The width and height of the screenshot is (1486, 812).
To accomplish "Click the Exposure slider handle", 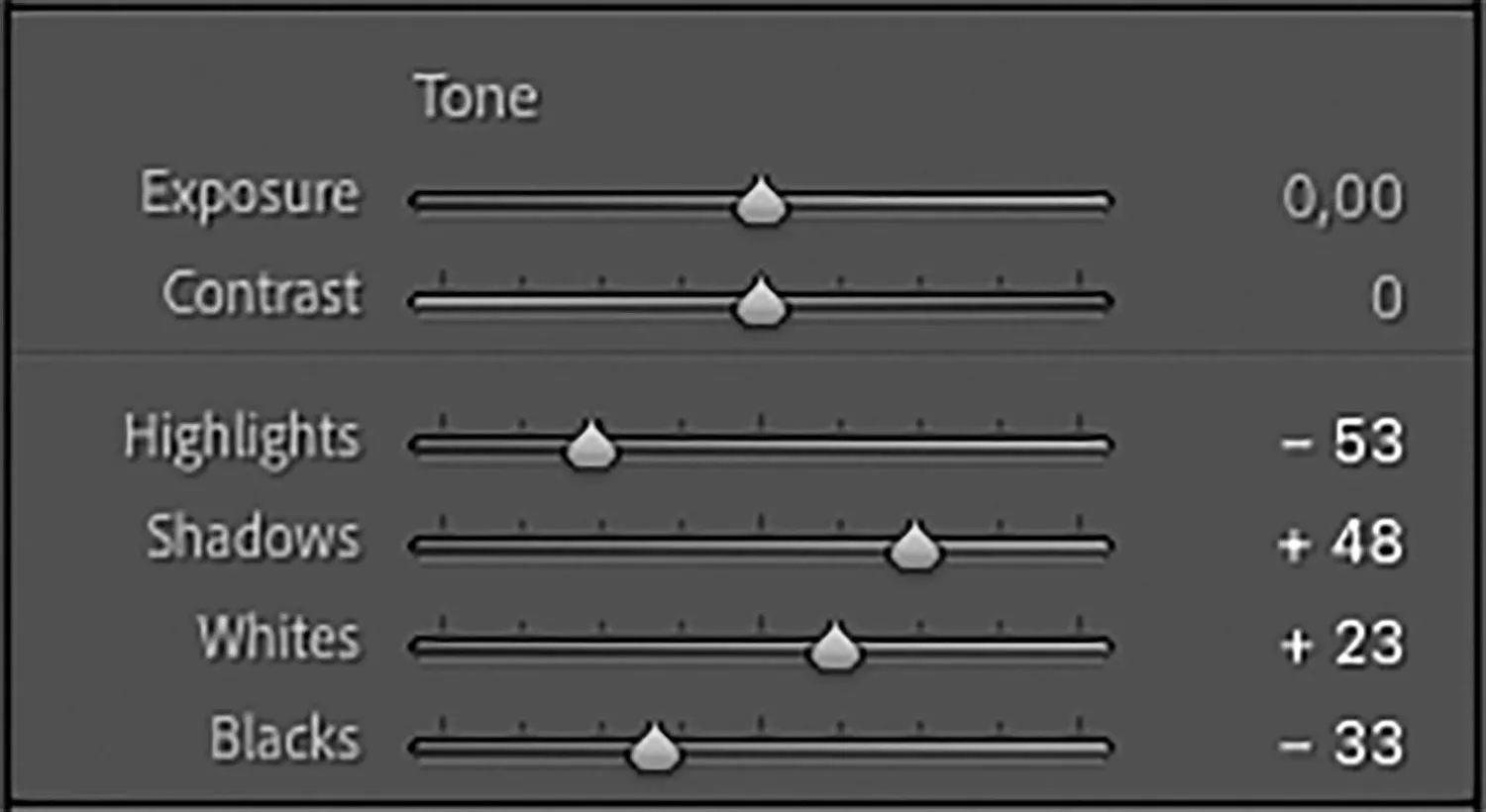I will pyautogui.click(x=760, y=202).
